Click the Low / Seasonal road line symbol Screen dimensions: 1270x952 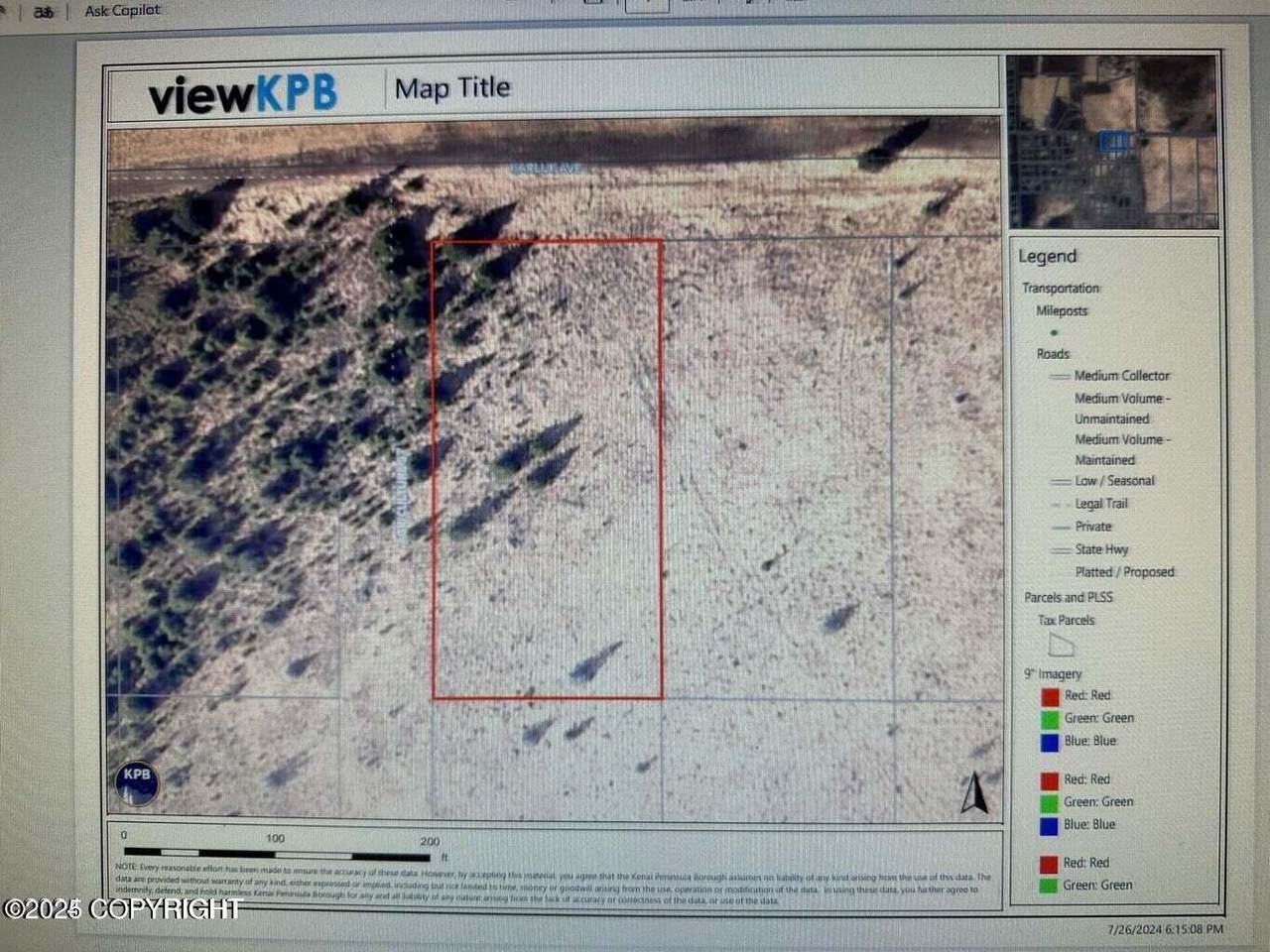pos(1060,481)
